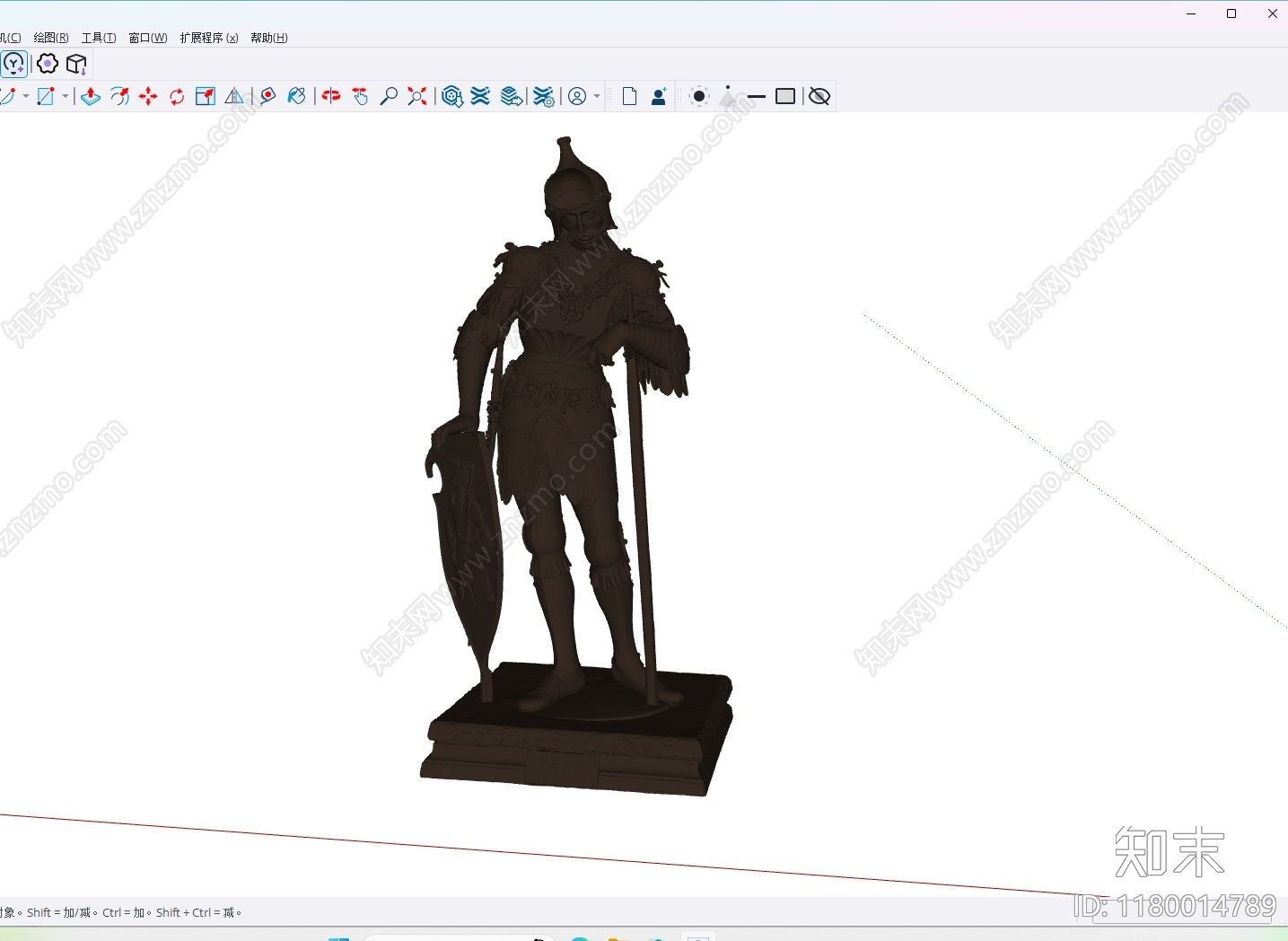Open the 3D Warehouse download icon

(452, 96)
